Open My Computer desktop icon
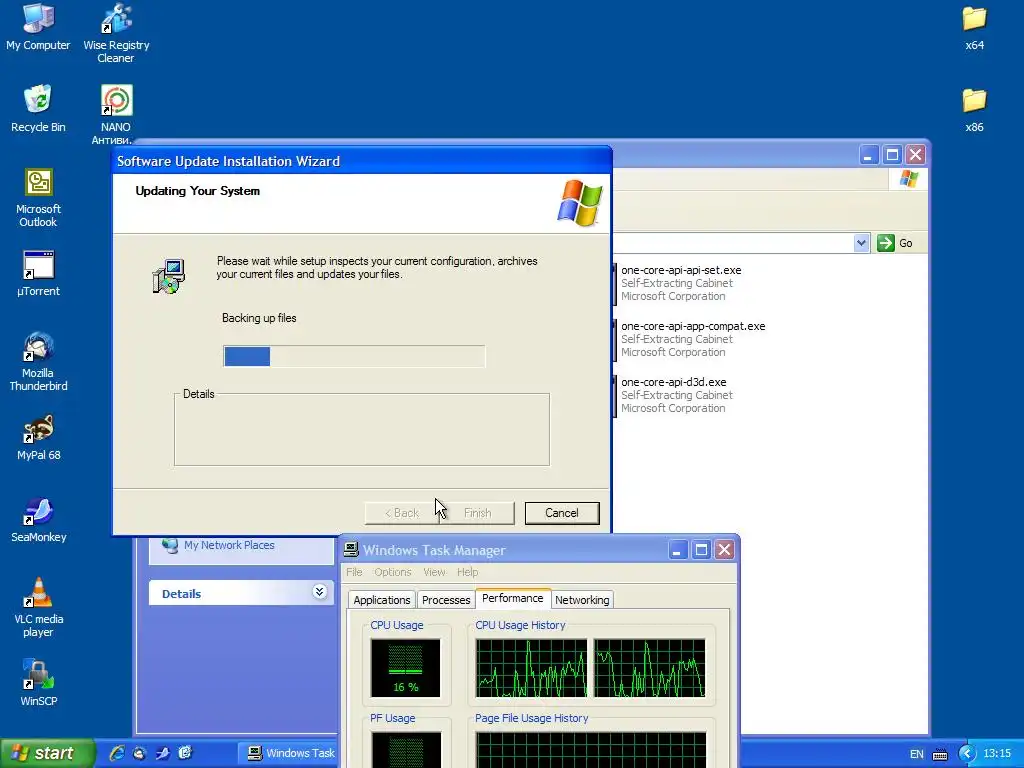This screenshot has width=1024, height=768. (x=38, y=27)
